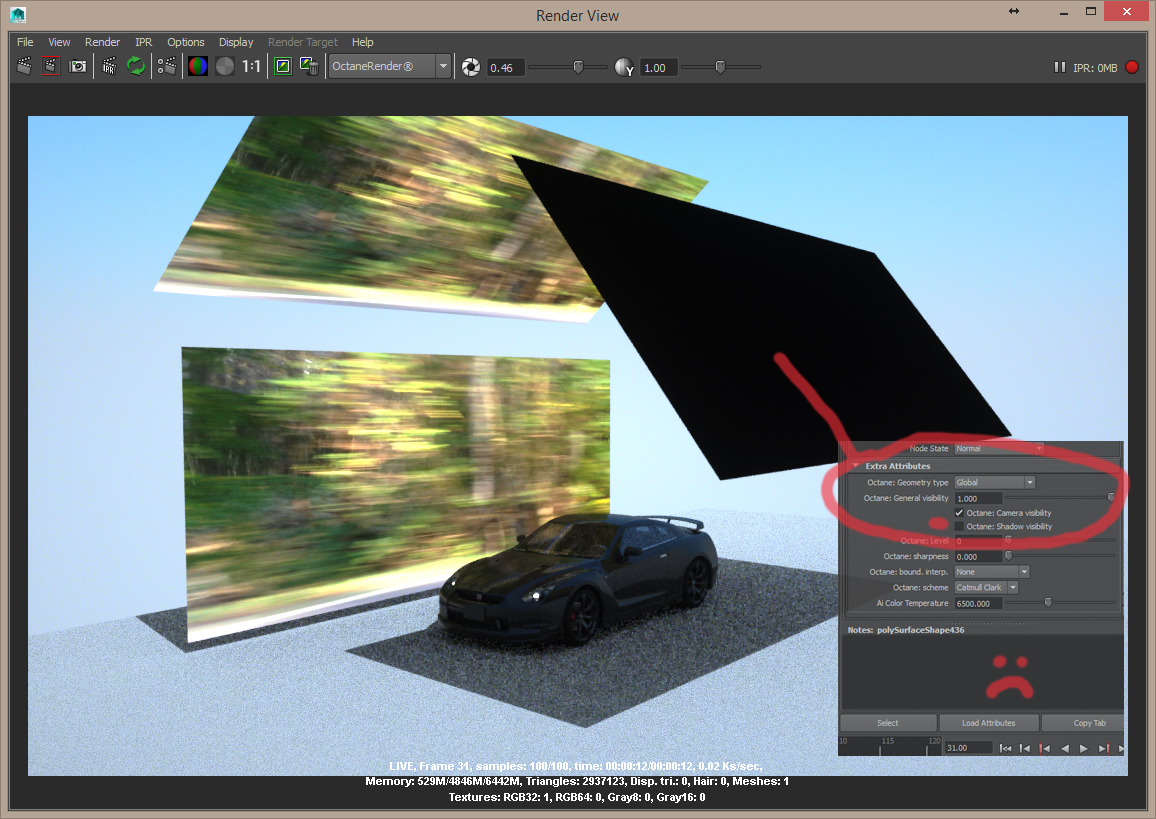Take a snapshot with the camera icon

point(77,66)
